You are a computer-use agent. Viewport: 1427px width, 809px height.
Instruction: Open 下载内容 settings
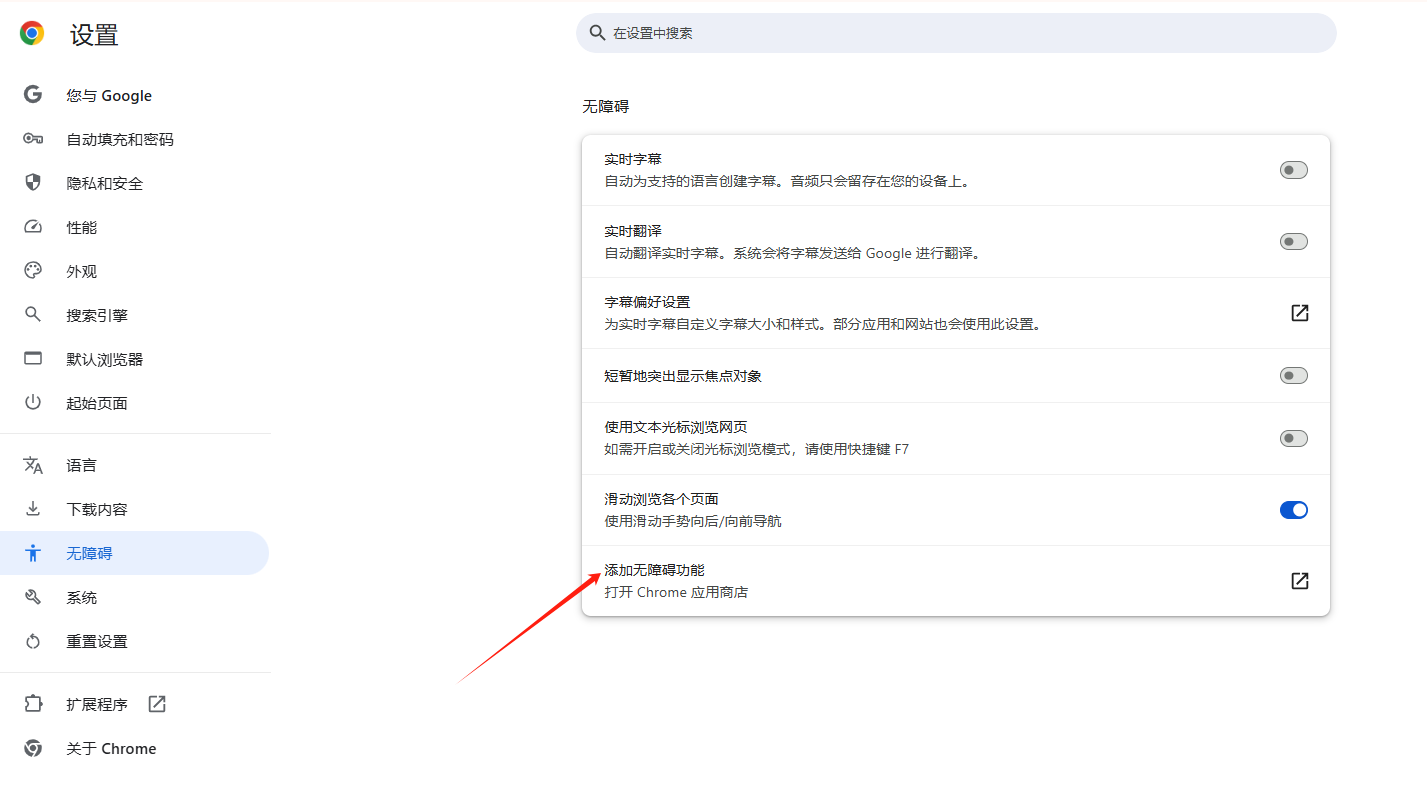click(135, 509)
